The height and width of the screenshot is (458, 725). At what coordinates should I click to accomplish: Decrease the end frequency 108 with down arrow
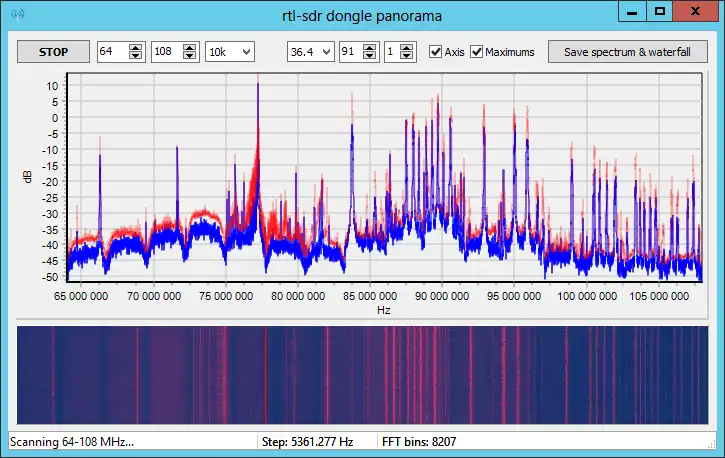pos(190,56)
